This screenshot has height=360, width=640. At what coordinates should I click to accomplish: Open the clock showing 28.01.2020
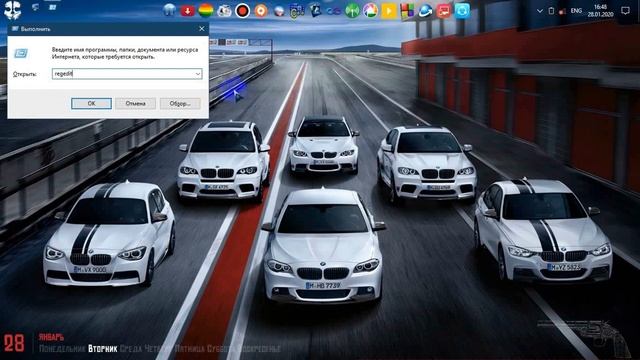pos(600,11)
